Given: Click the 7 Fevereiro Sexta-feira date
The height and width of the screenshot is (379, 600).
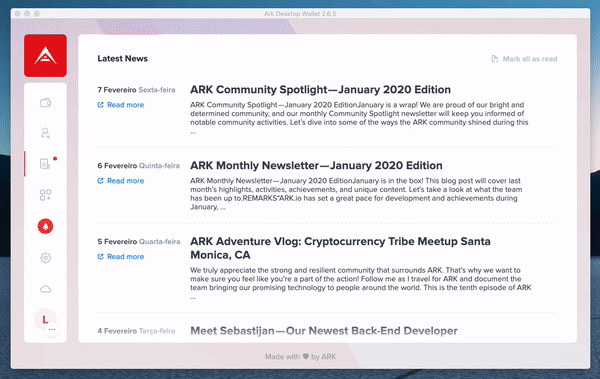Looking at the screenshot, I should click(136, 90).
